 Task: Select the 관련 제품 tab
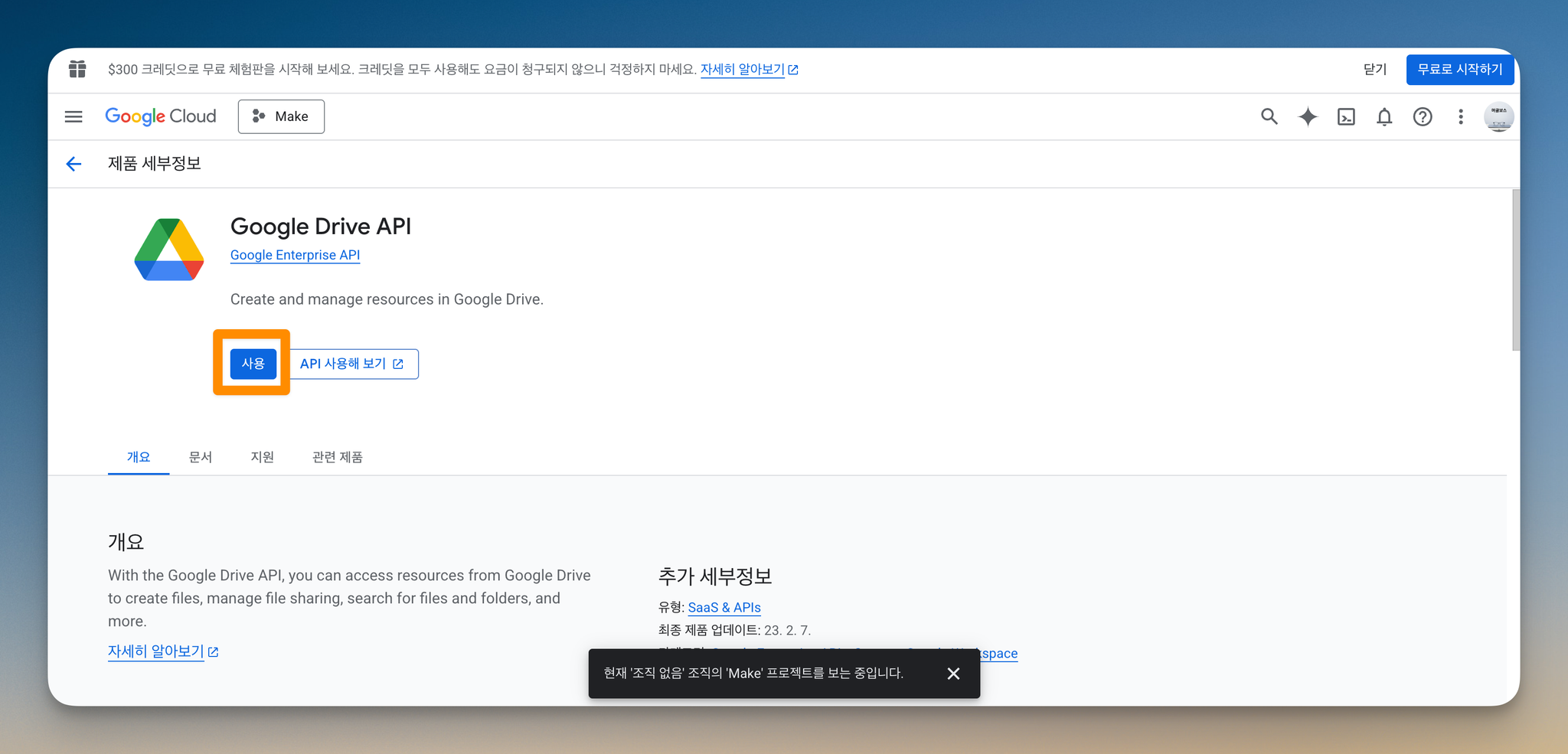(x=338, y=457)
